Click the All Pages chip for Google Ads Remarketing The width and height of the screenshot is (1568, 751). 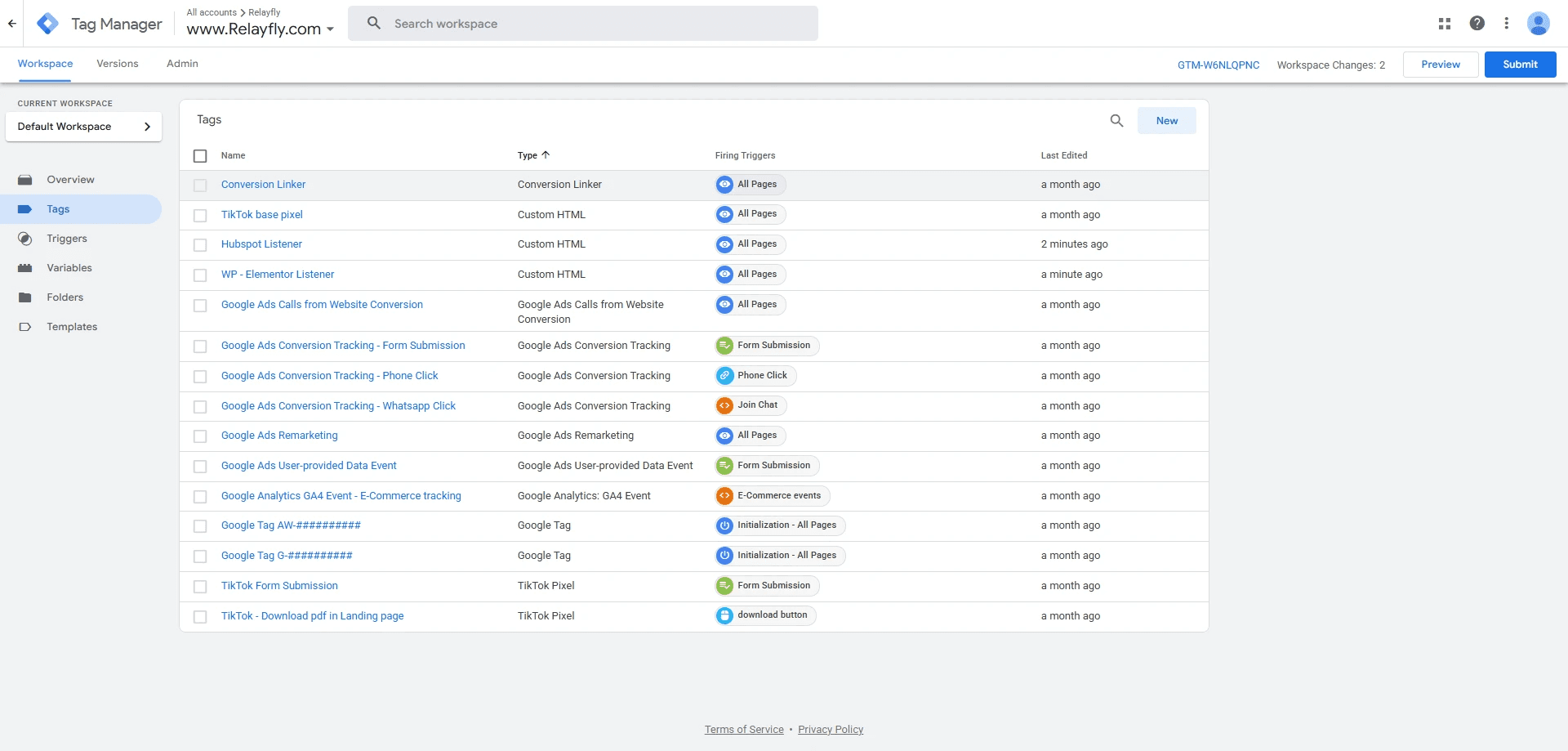751,436
